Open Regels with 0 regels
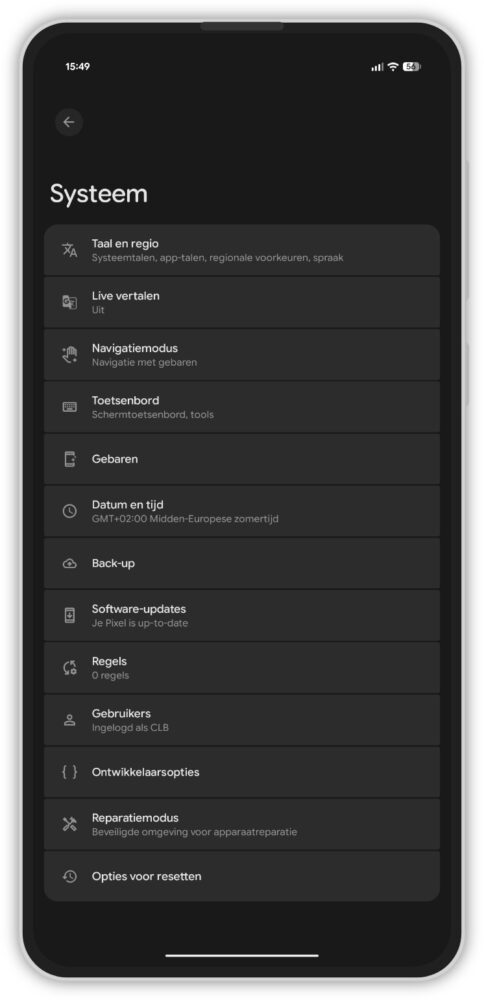 point(242,668)
